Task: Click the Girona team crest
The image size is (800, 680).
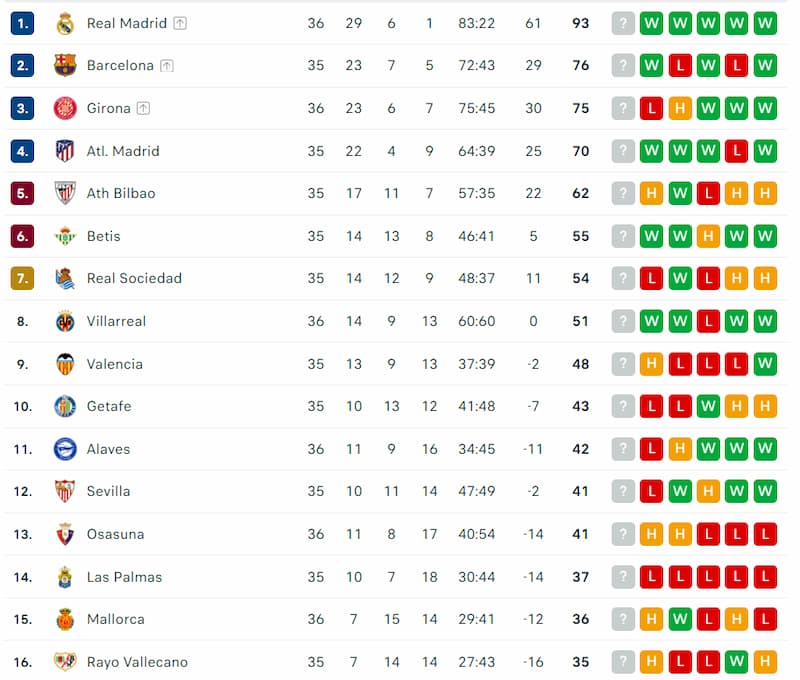Action: tap(65, 108)
